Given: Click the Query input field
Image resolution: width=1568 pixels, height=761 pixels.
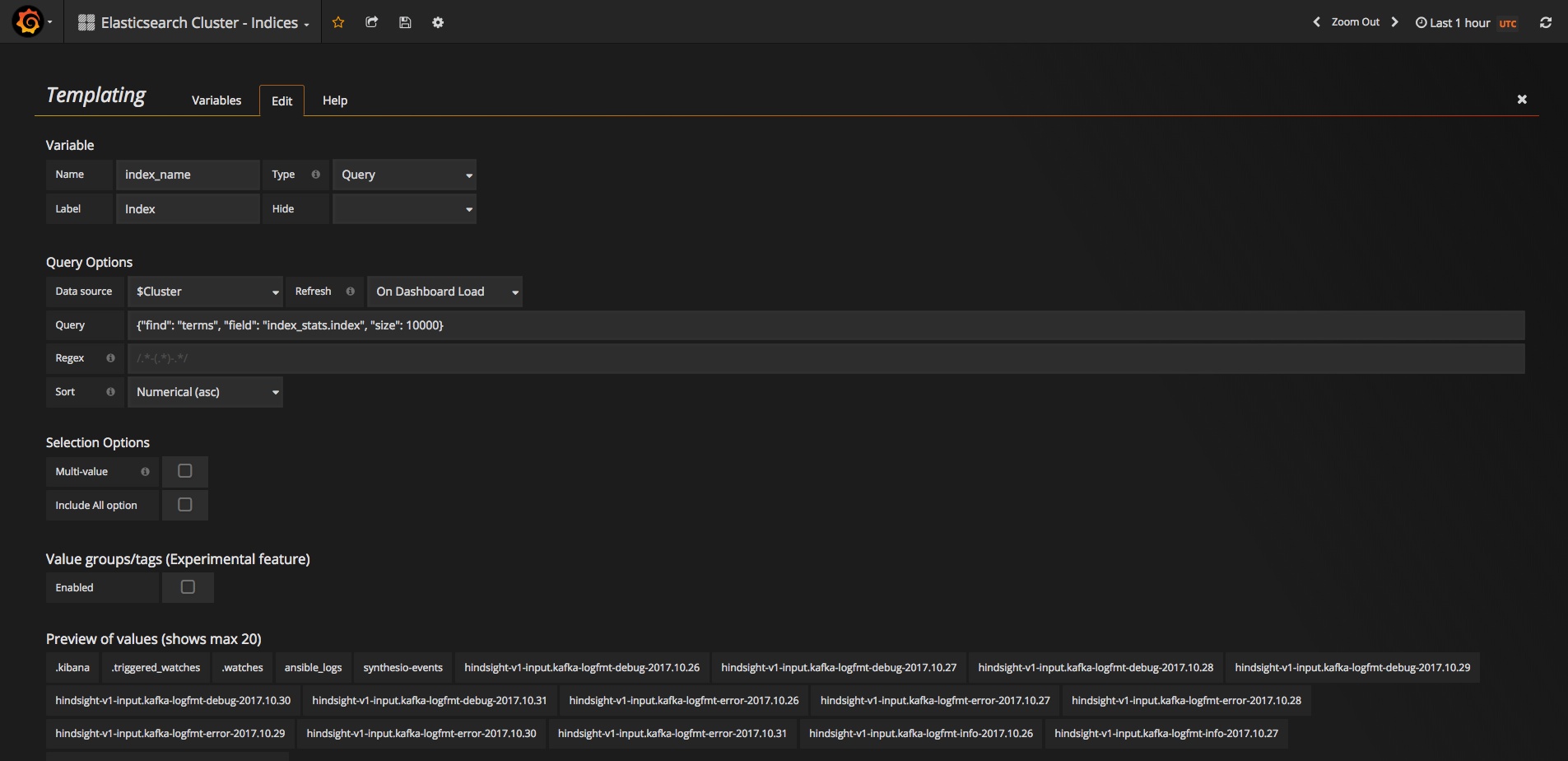Looking at the screenshot, I should coord(826,325).
